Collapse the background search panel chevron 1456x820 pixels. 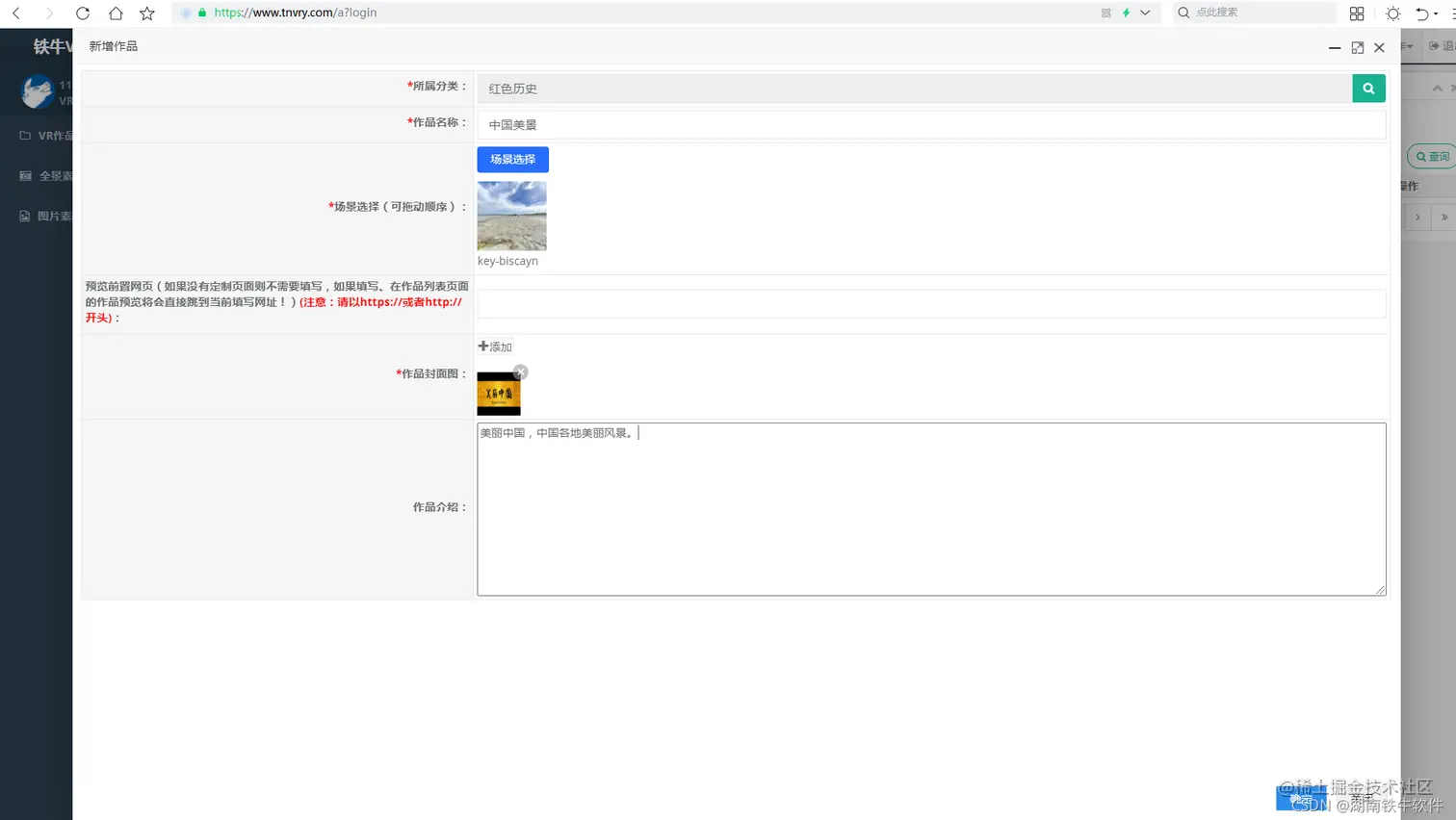1438,88
